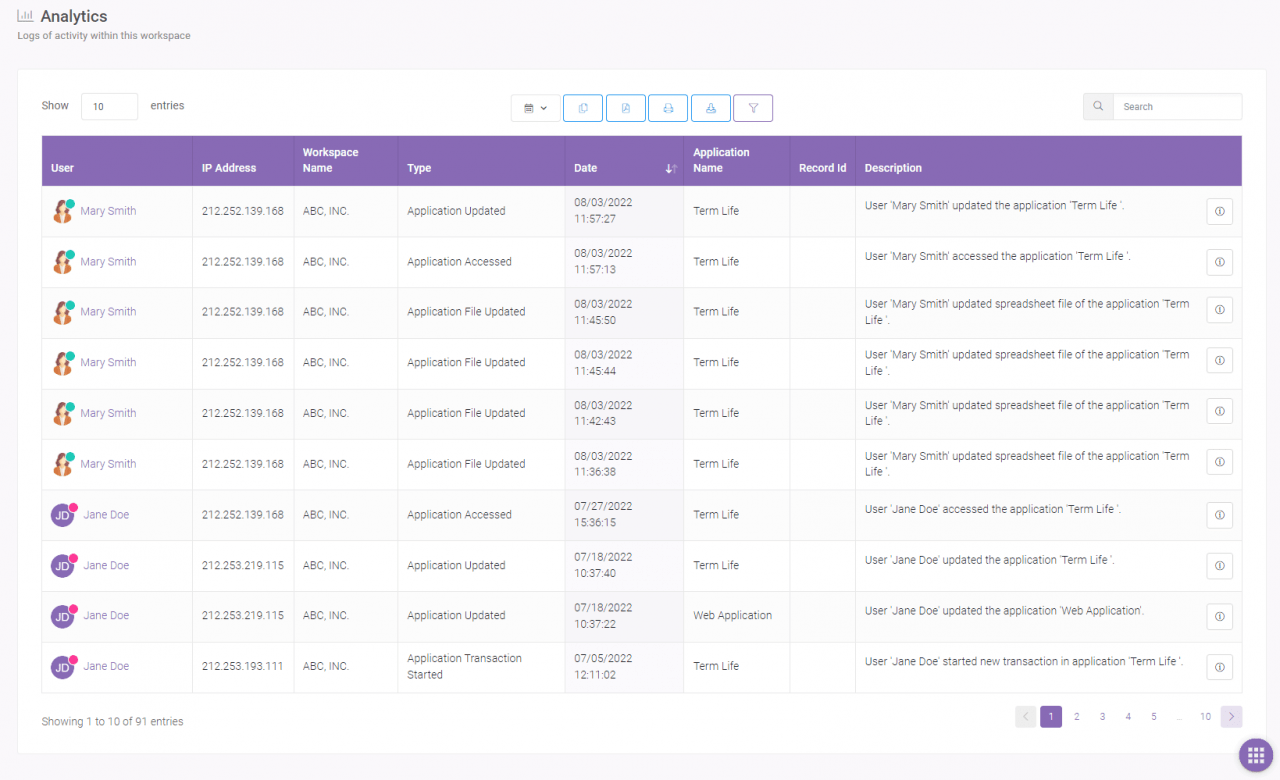
Task: Click the download export icon
Action: click(x=710, y=108)
